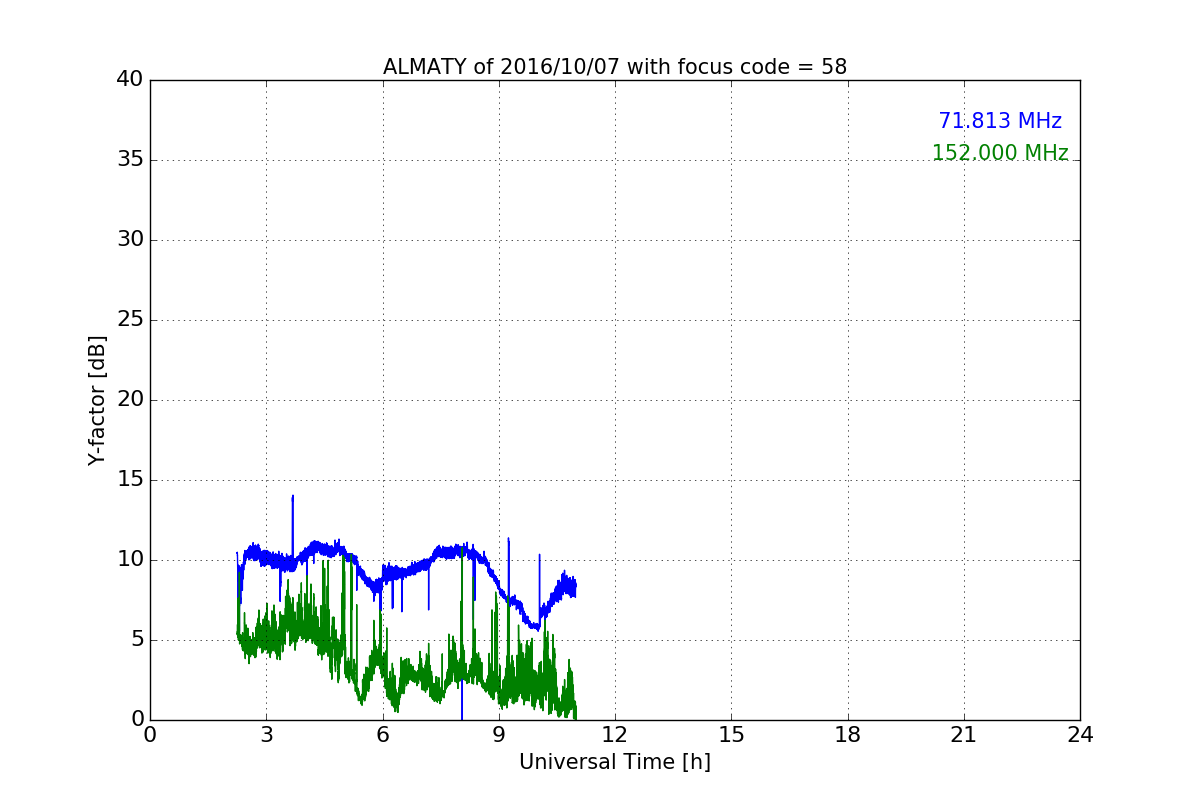The image size is (1200, 800).
Task: Click y-axis tick label 10
Action: [130, 560]
